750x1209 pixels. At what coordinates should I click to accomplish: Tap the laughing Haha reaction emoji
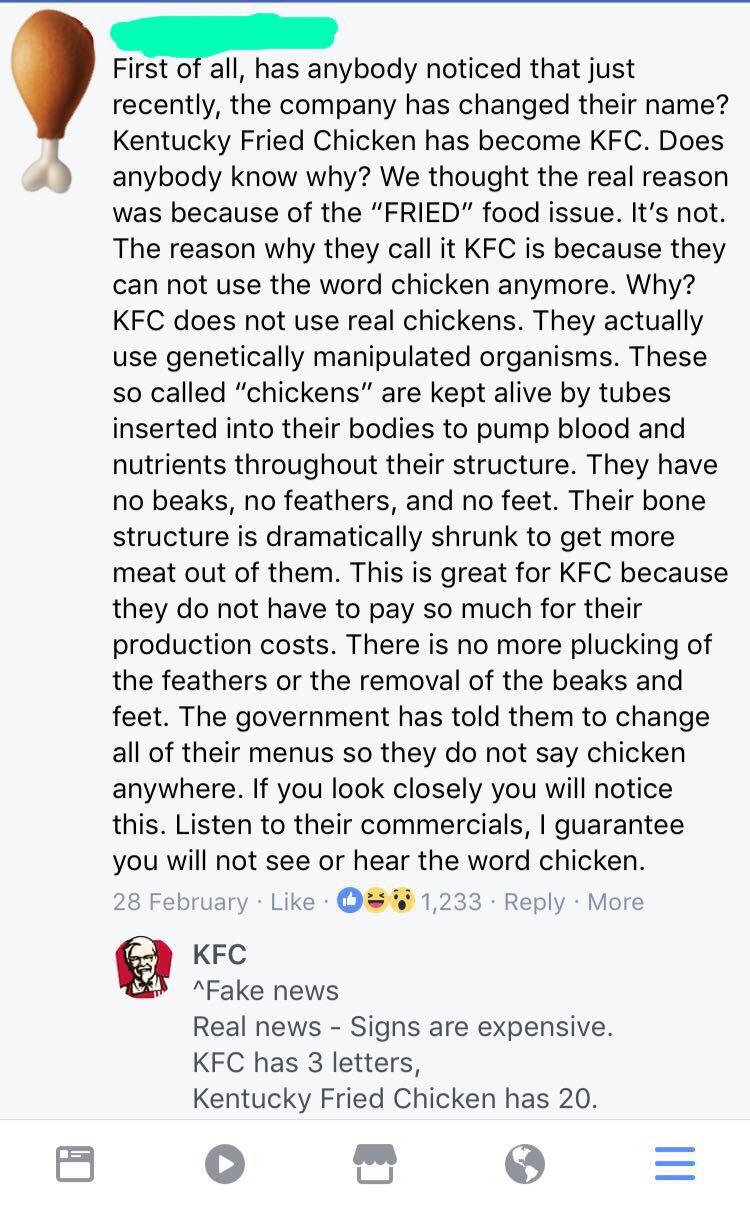tap(376, 901)
